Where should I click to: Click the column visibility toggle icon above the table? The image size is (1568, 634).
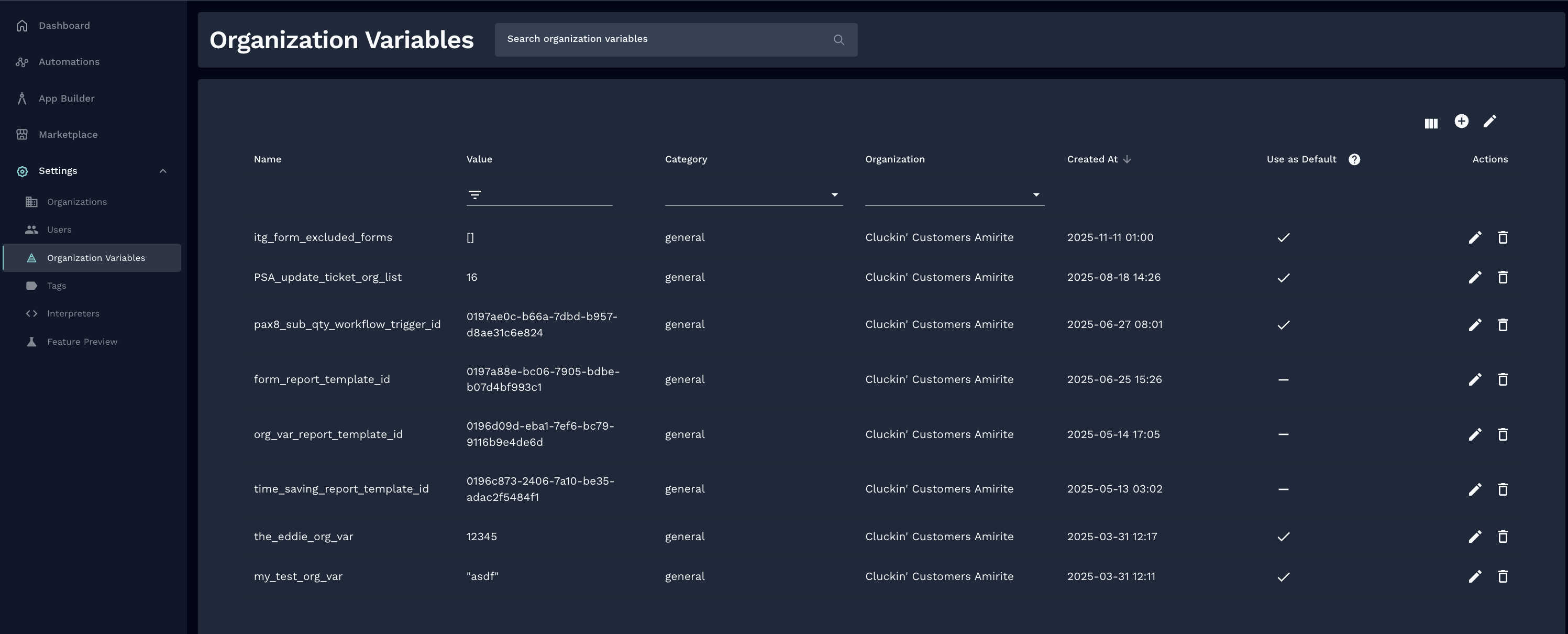pos(1431,123)
